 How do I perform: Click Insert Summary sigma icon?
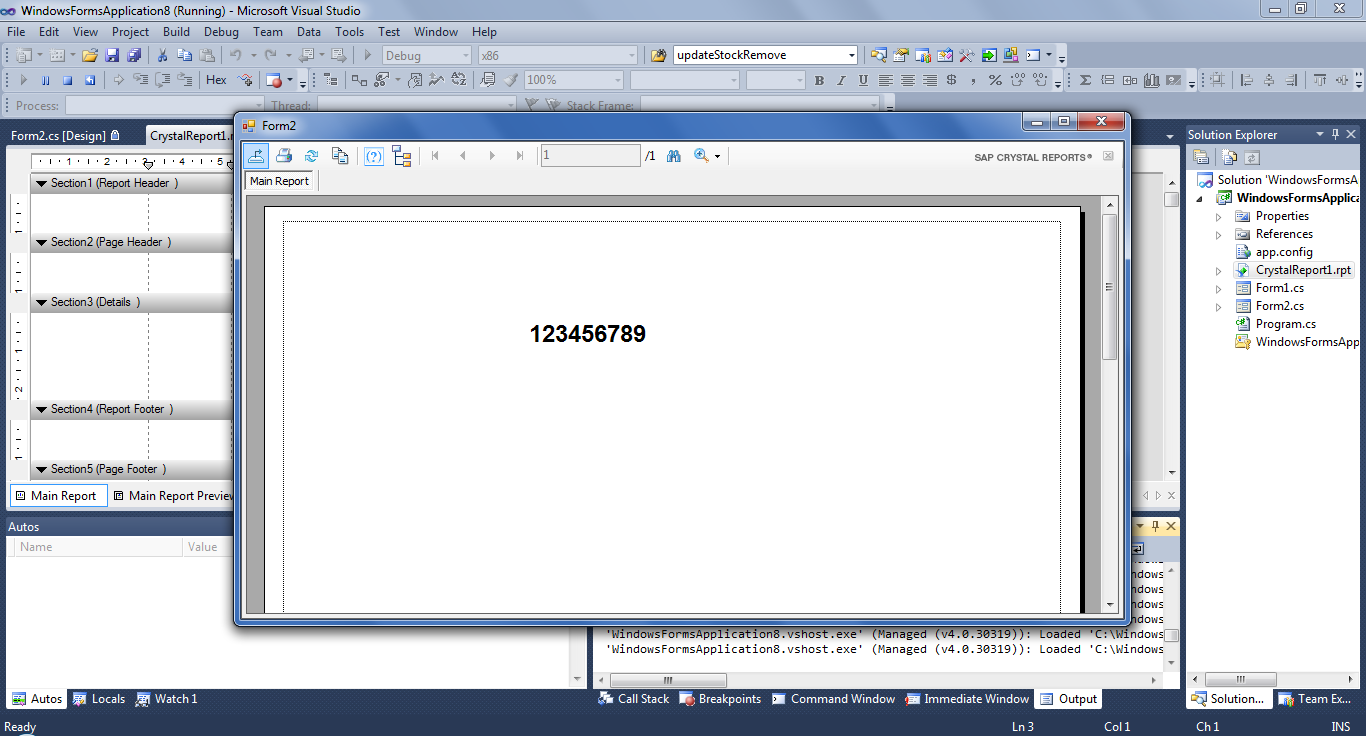(x=1086, y=80)
